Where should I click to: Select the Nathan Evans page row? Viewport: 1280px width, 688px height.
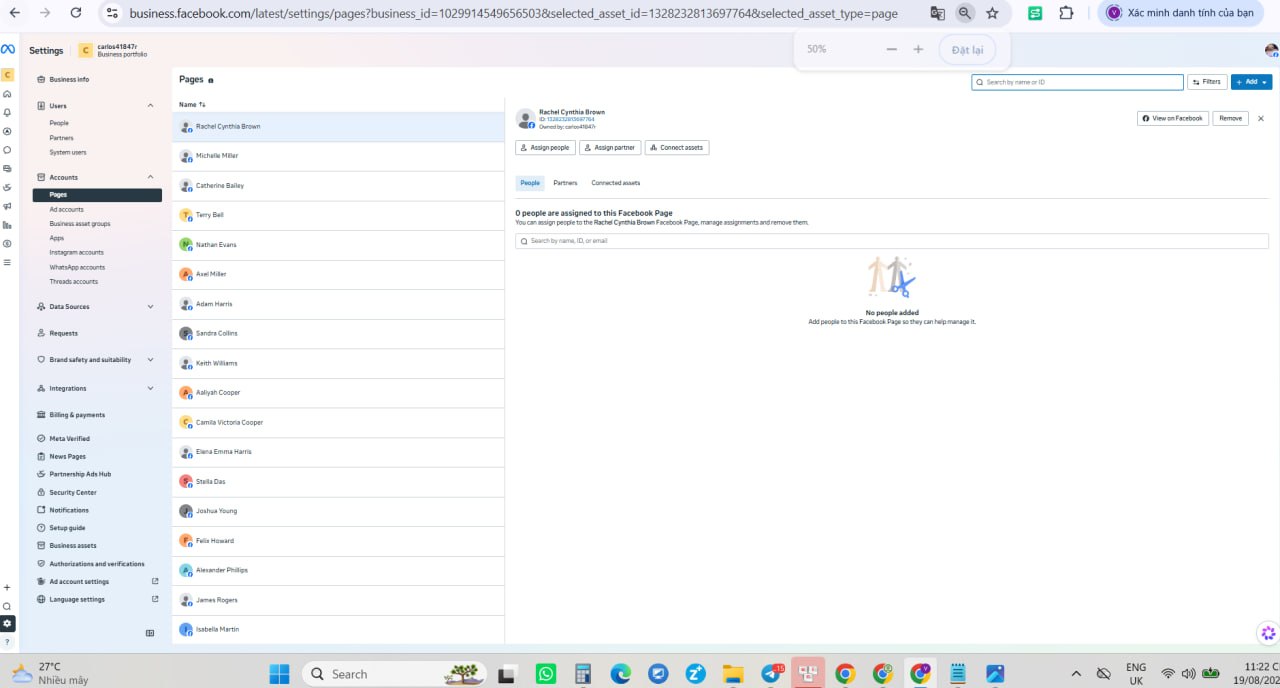click(x=338, y=244)
